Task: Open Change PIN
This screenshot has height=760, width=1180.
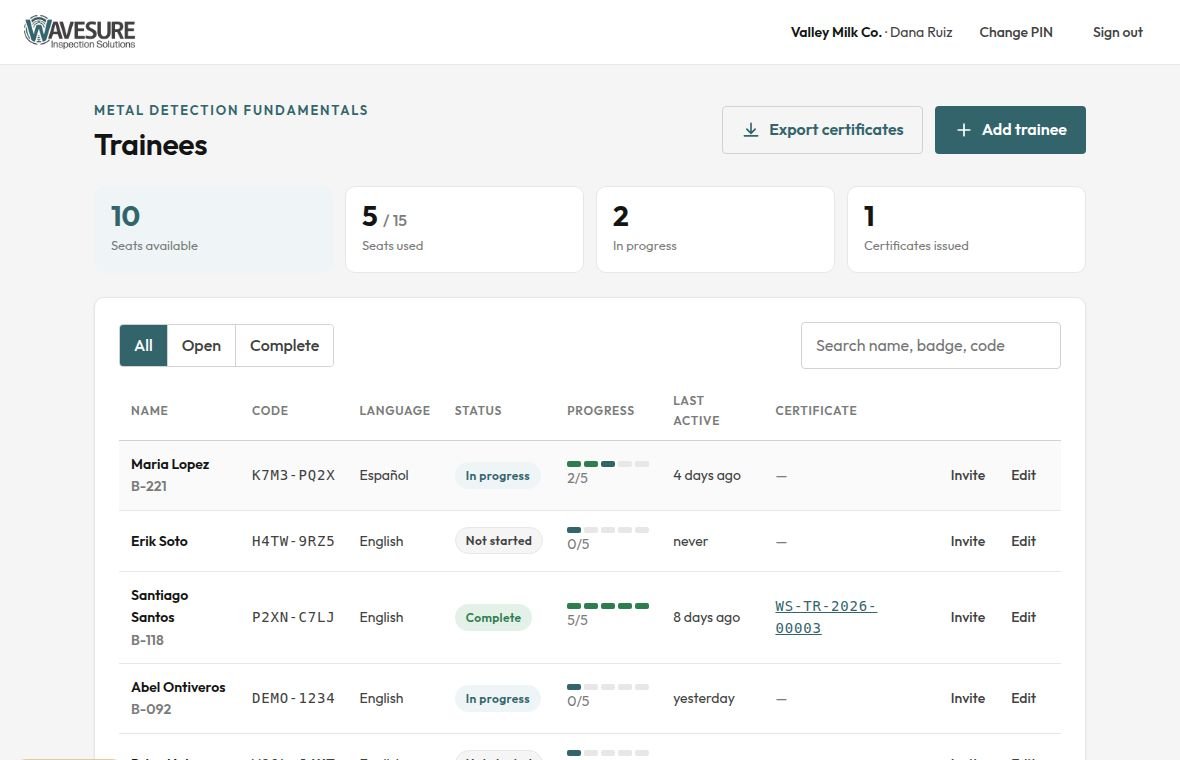Action: (x=1015, y=32)
